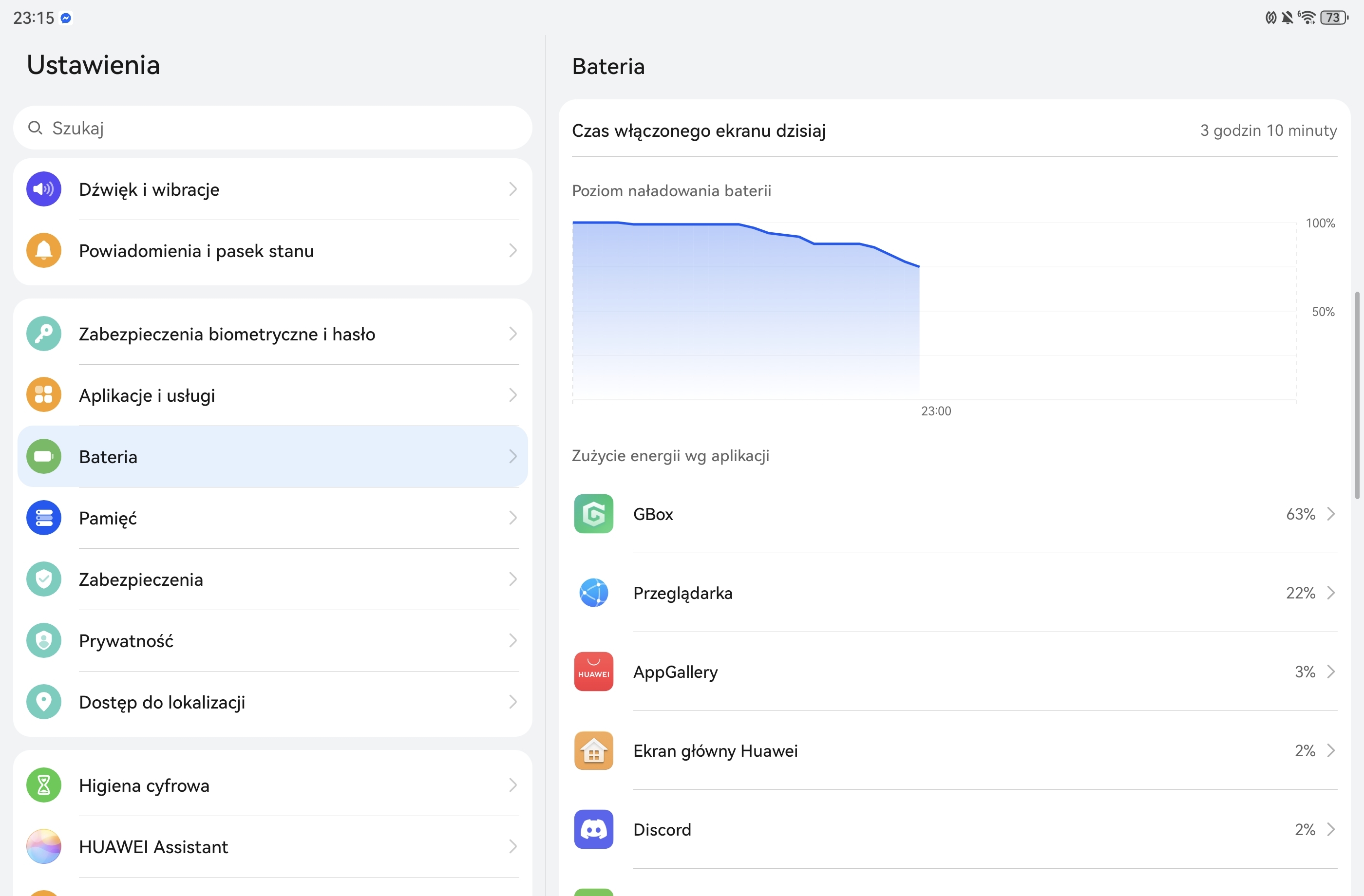1364x896 pixels.
Task: Expand Powiadomienia i pasek stanu chevron
Action: pyautogui.click(x=513, y=250)
